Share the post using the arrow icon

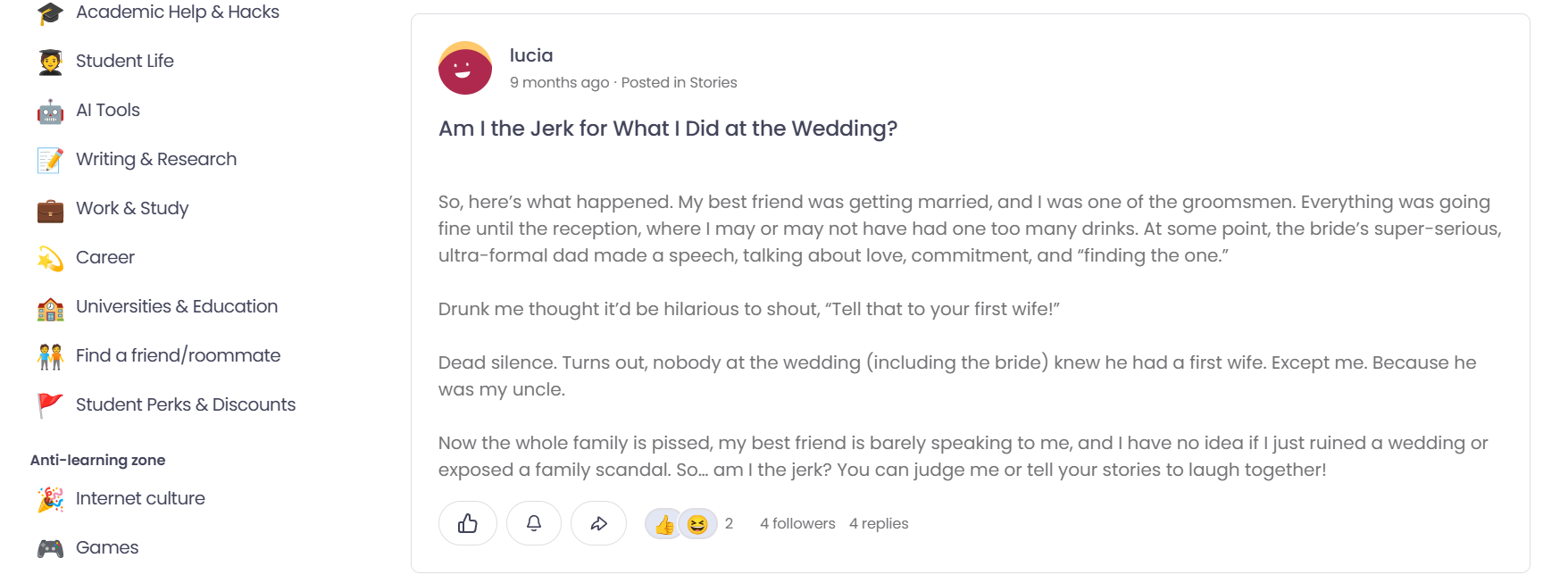coord(598,523)
